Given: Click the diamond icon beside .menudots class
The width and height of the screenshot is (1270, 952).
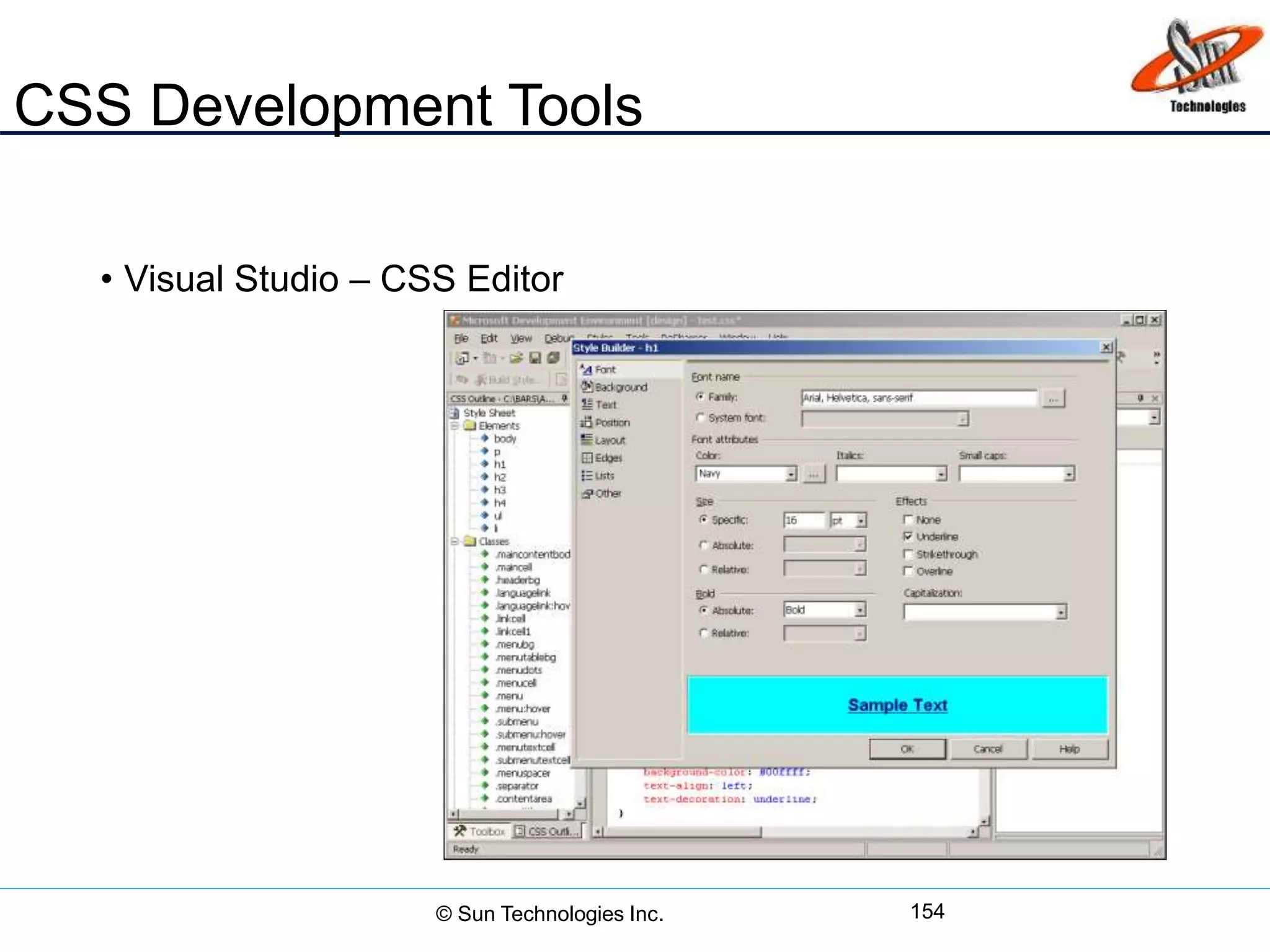Looking at the screenshot, I should pos(485,669).
